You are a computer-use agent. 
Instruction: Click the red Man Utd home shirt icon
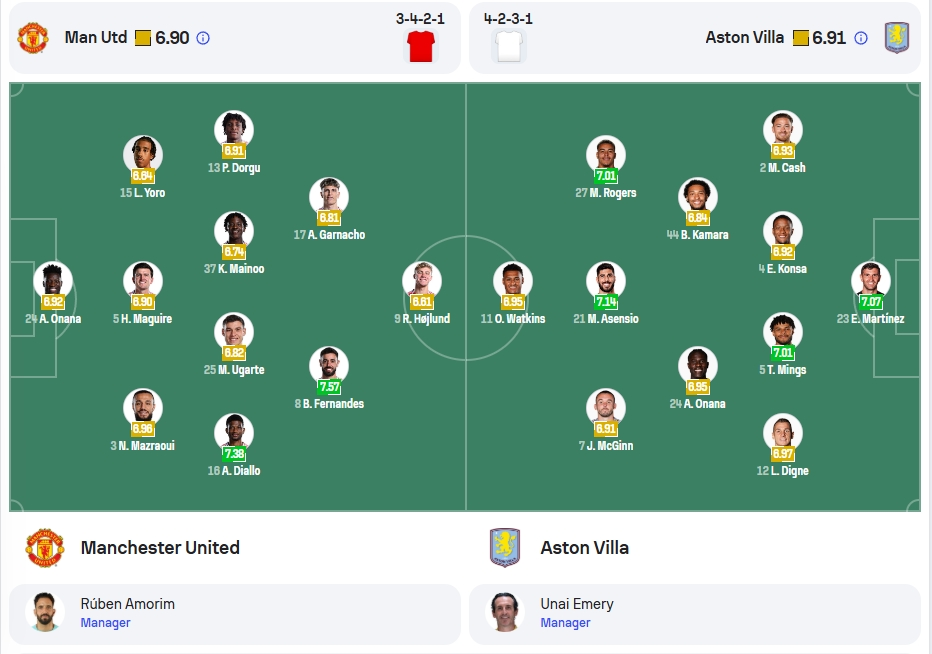pyautogui.click(x=421, y=46)
